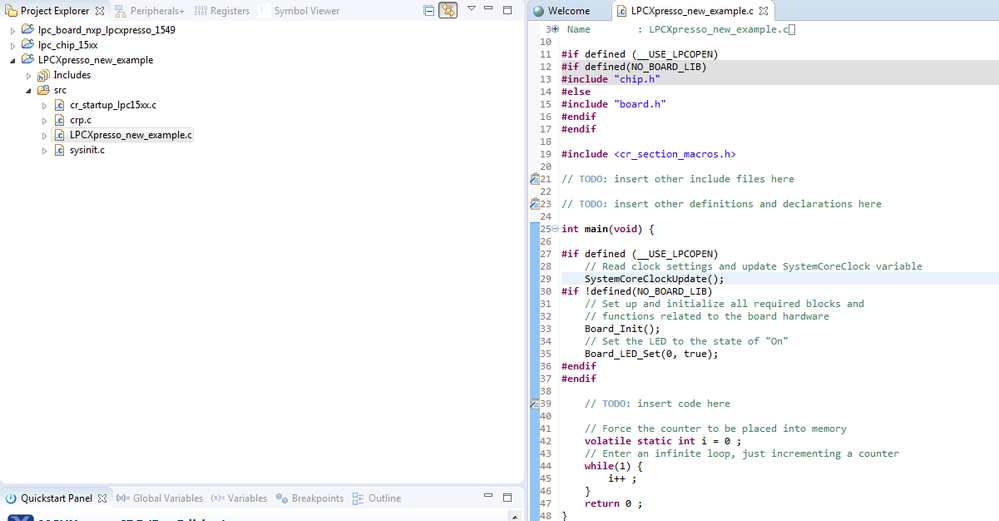This screenshot has height=521, width=999.
Task: Select cr_startup_lpc15xx.c file
Action: pyautogui.click(x=113, y=105)
